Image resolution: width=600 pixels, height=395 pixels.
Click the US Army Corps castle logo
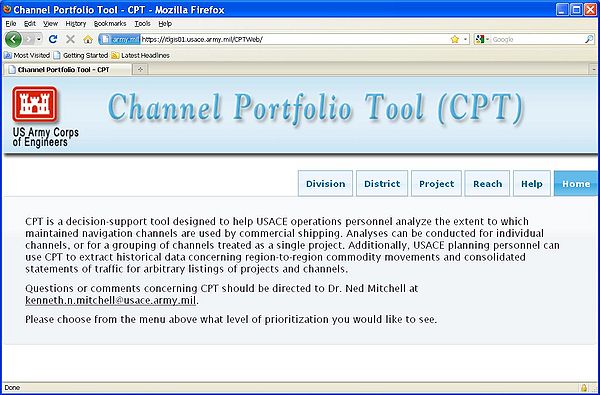coord(34,104)
